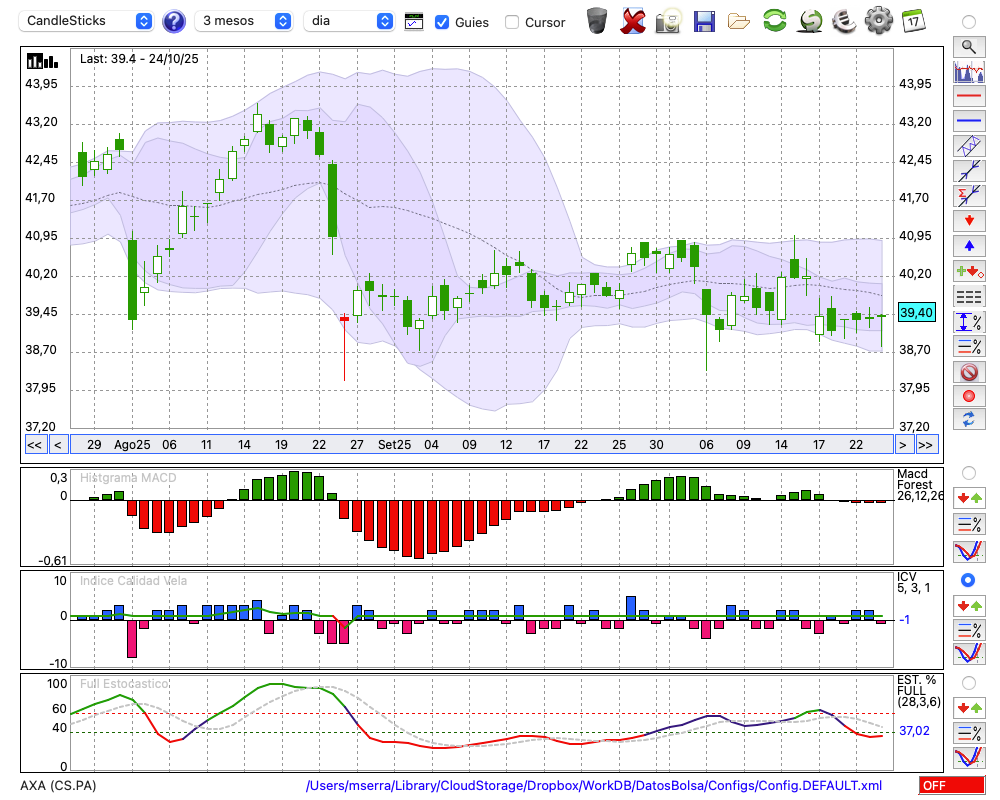The width and height of the screenshot is (1000, 800).
Task: Click the calendar icon showing 17
Action: click(x=913, y=20)
